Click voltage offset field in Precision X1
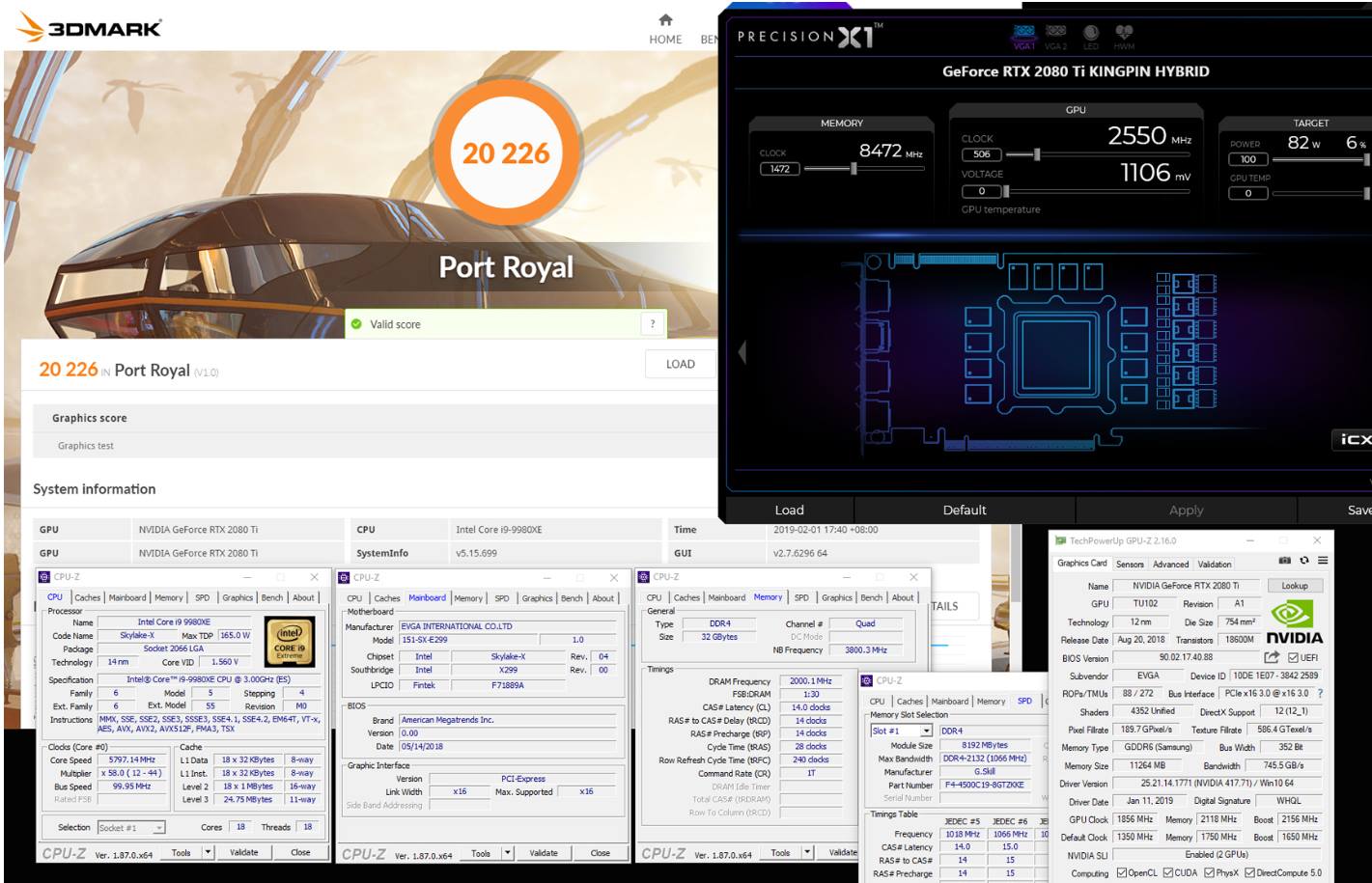 point(982,191)
